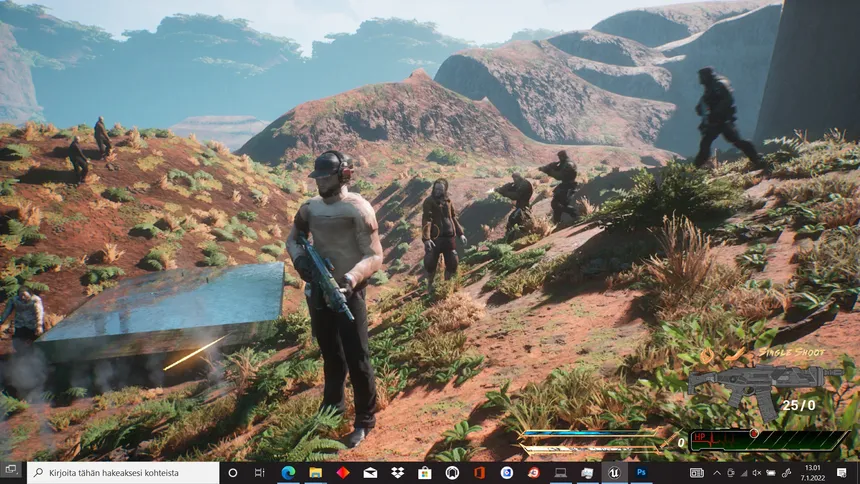860x484 pixels.
Task: Click the taskbar search field
Action: [x=123, y=472]
